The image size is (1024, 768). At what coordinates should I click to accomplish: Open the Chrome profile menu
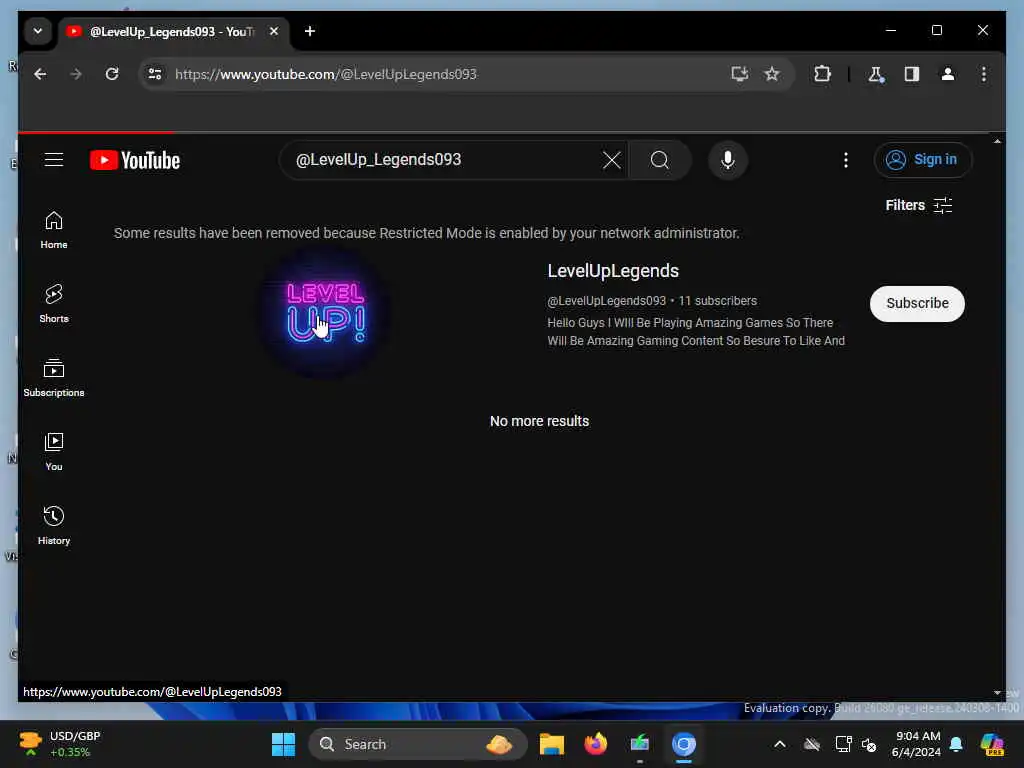click(x=948, y=74)
